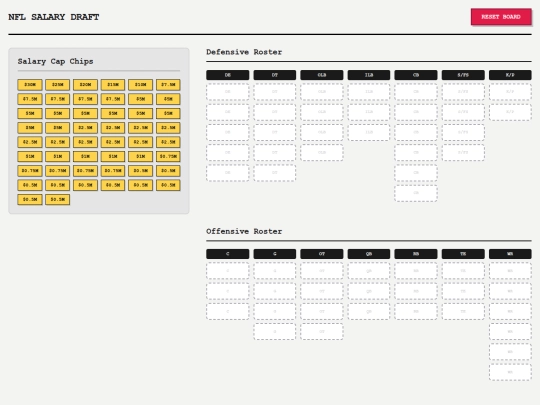The image size is (540, 405).
Task: Select the bottom empty OLB slot
Action: click(322, 152)
